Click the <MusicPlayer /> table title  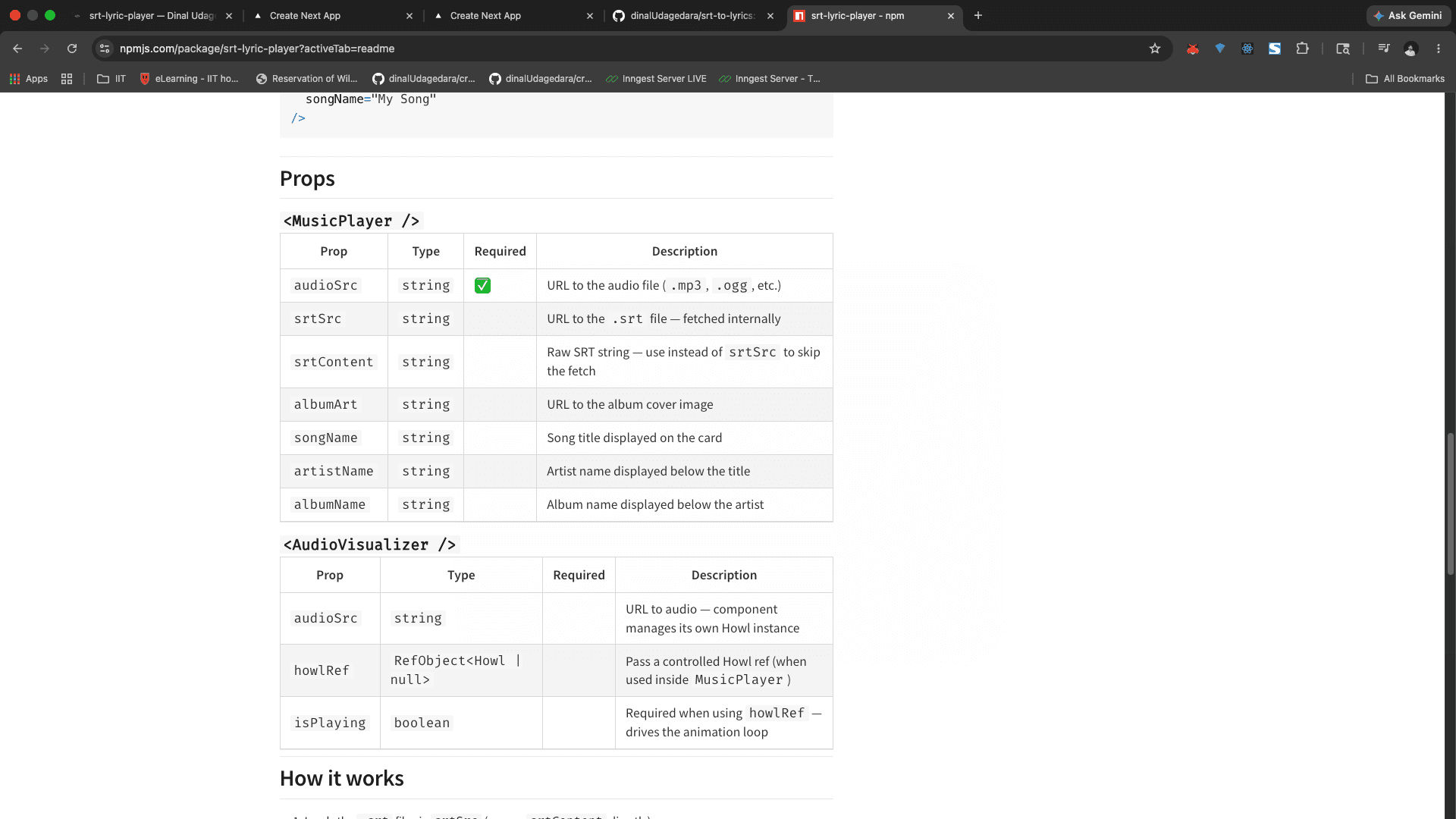click(351, 221)
